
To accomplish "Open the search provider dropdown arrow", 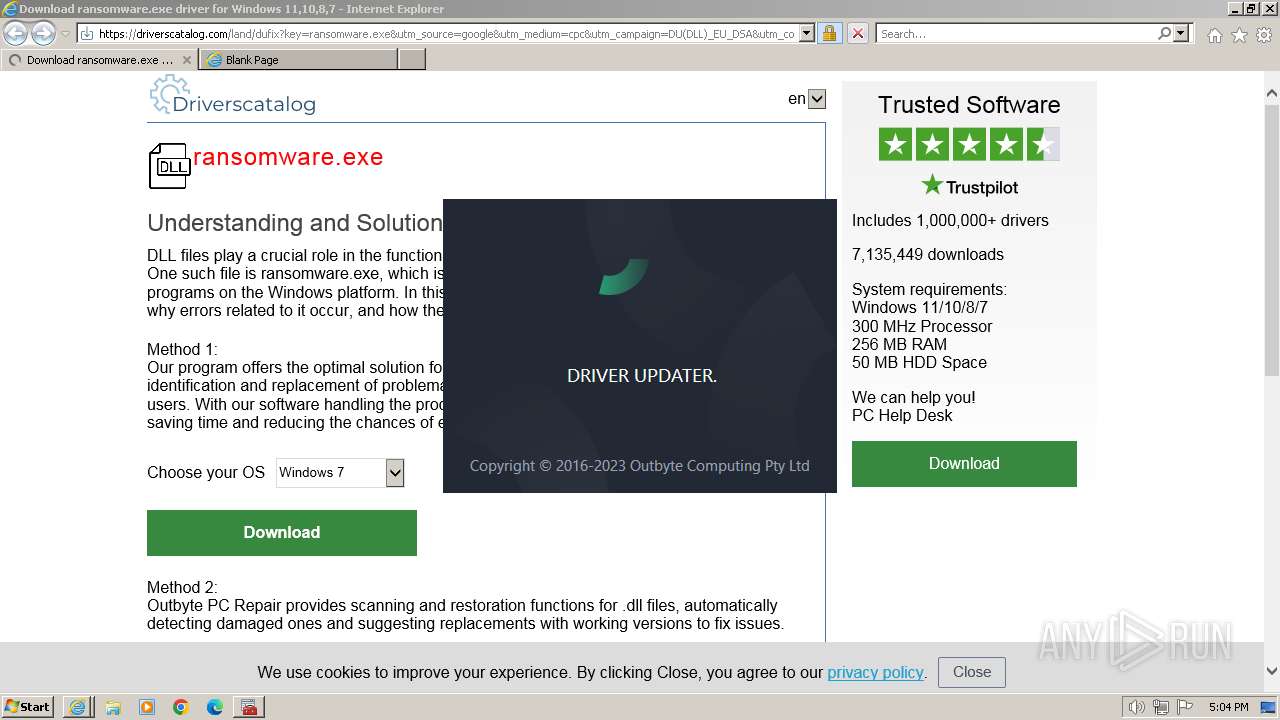I will tap(1181, 33).
